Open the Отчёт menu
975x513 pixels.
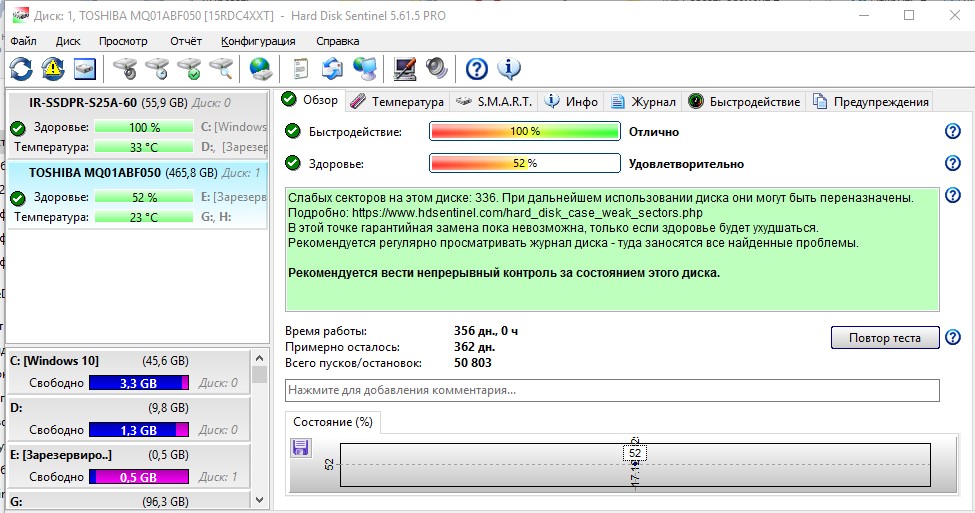[x=185, y=41]
